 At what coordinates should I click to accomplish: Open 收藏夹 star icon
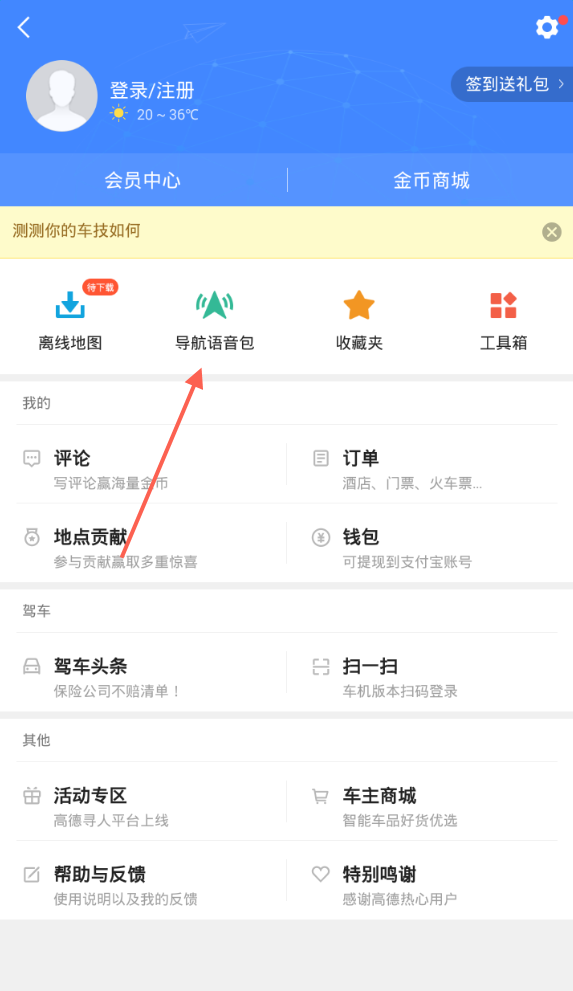tap(359, 305)
